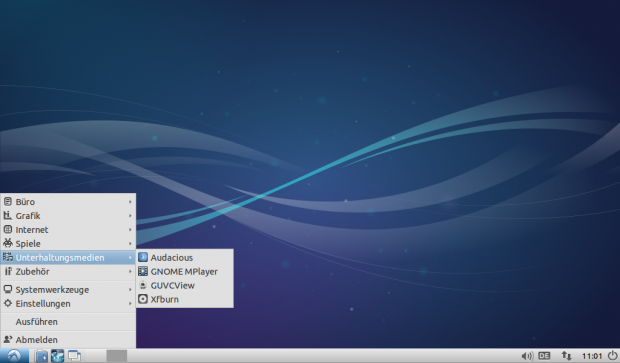Expand the Spiele submenu arrow

tap(130, 244)
